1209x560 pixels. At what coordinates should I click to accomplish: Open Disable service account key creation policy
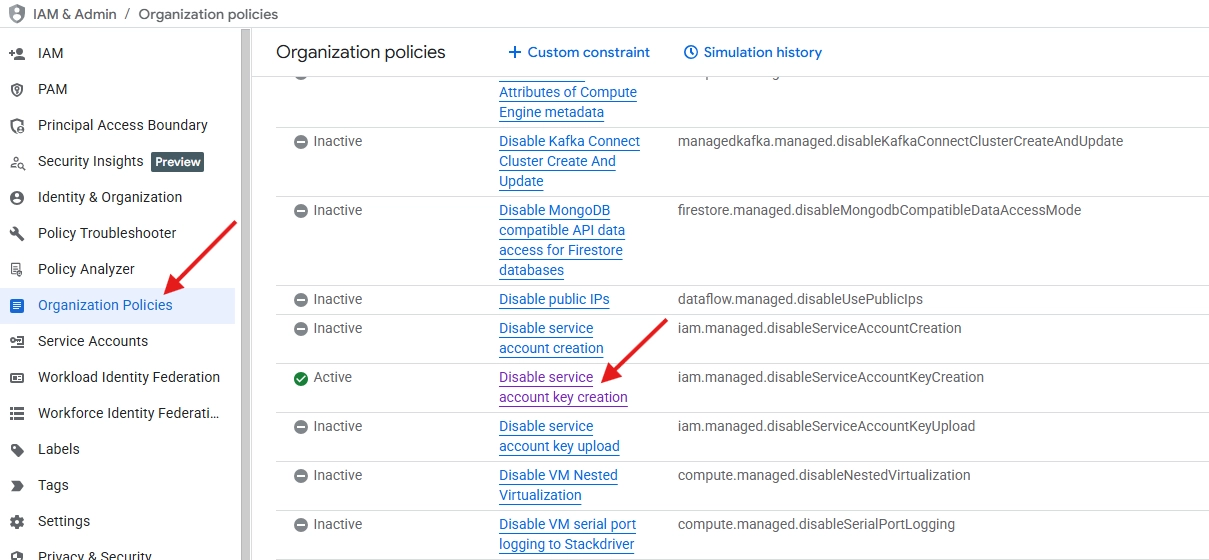click(x=562, y=387)
